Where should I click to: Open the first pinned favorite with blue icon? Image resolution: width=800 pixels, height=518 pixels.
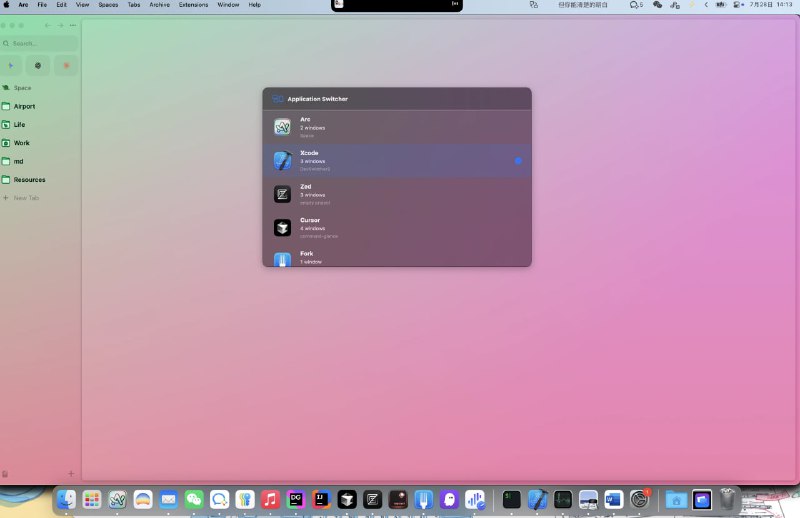[11, 65]
